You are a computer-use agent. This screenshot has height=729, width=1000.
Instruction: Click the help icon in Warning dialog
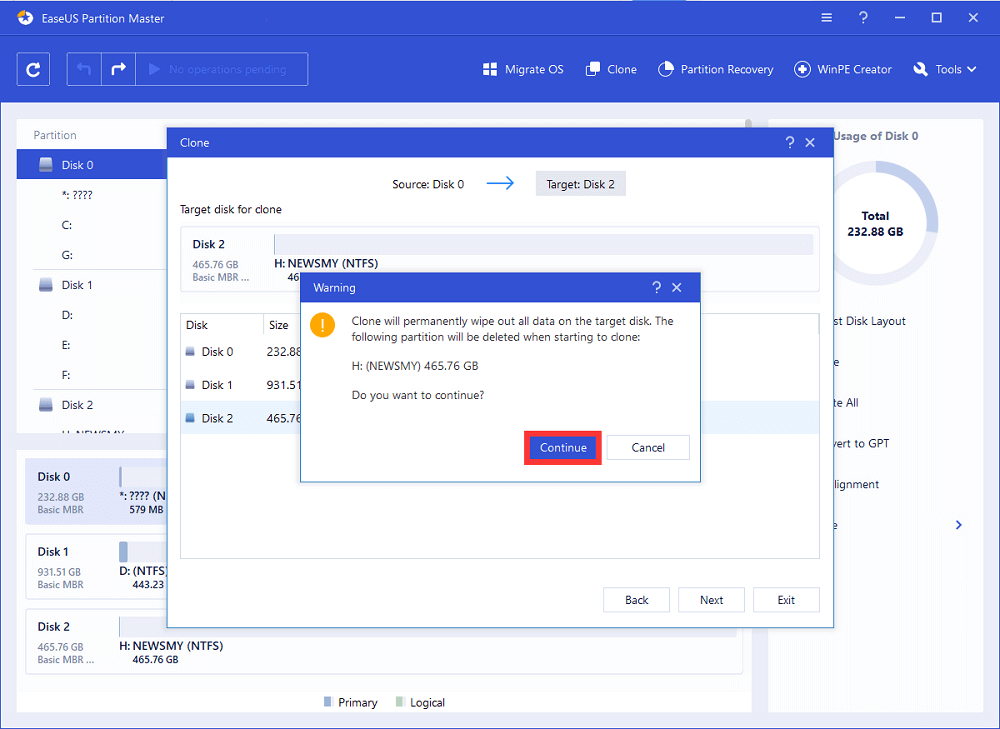tap(656, 287)
